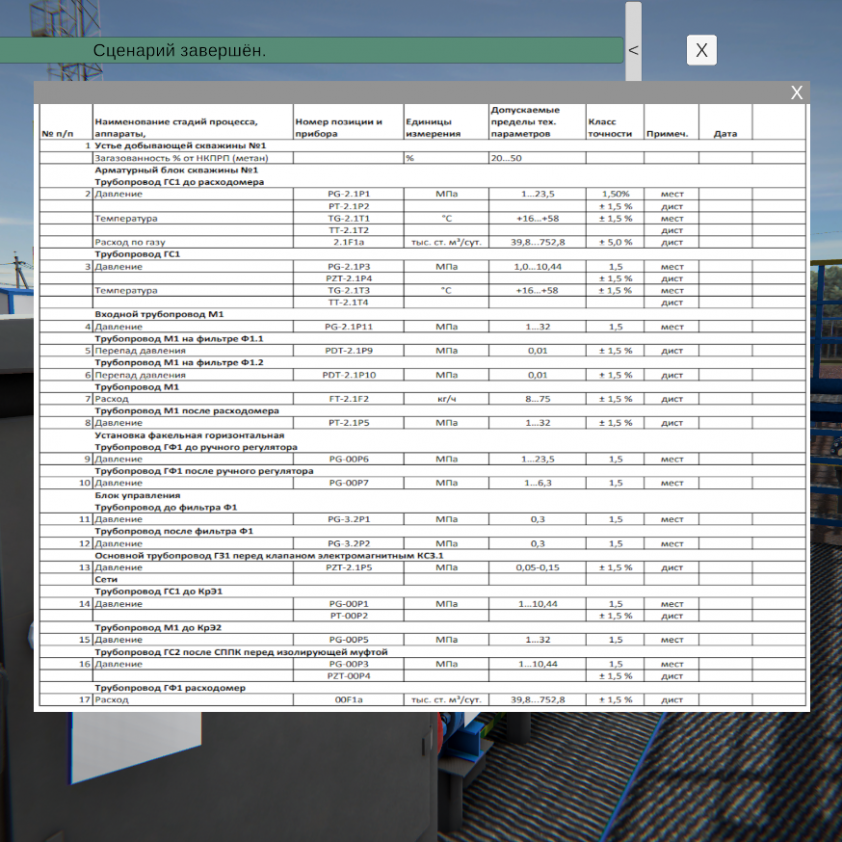The image size is (842, 842).
Task: Select the 'Сети' section heading
Action: pos(106,579)
